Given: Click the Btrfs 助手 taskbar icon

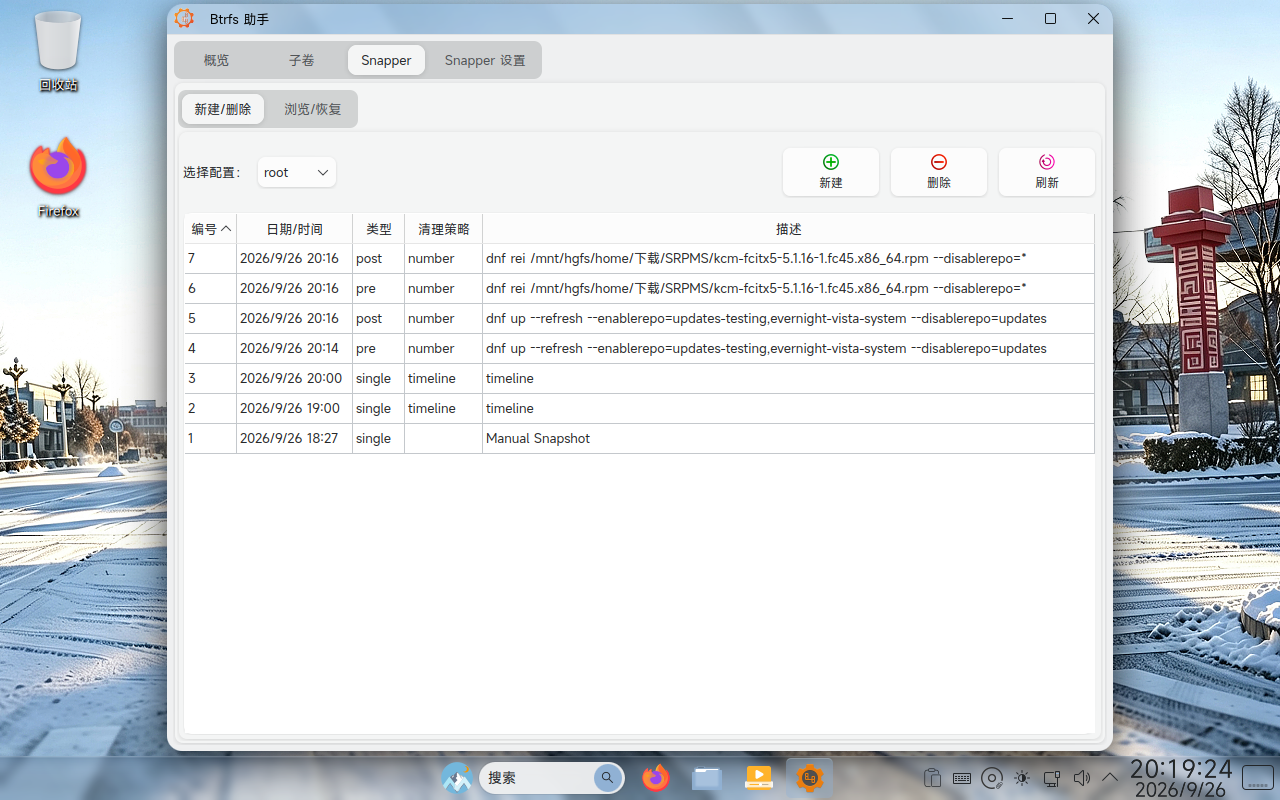Looking at the screenshot, I should click(810, 777).
